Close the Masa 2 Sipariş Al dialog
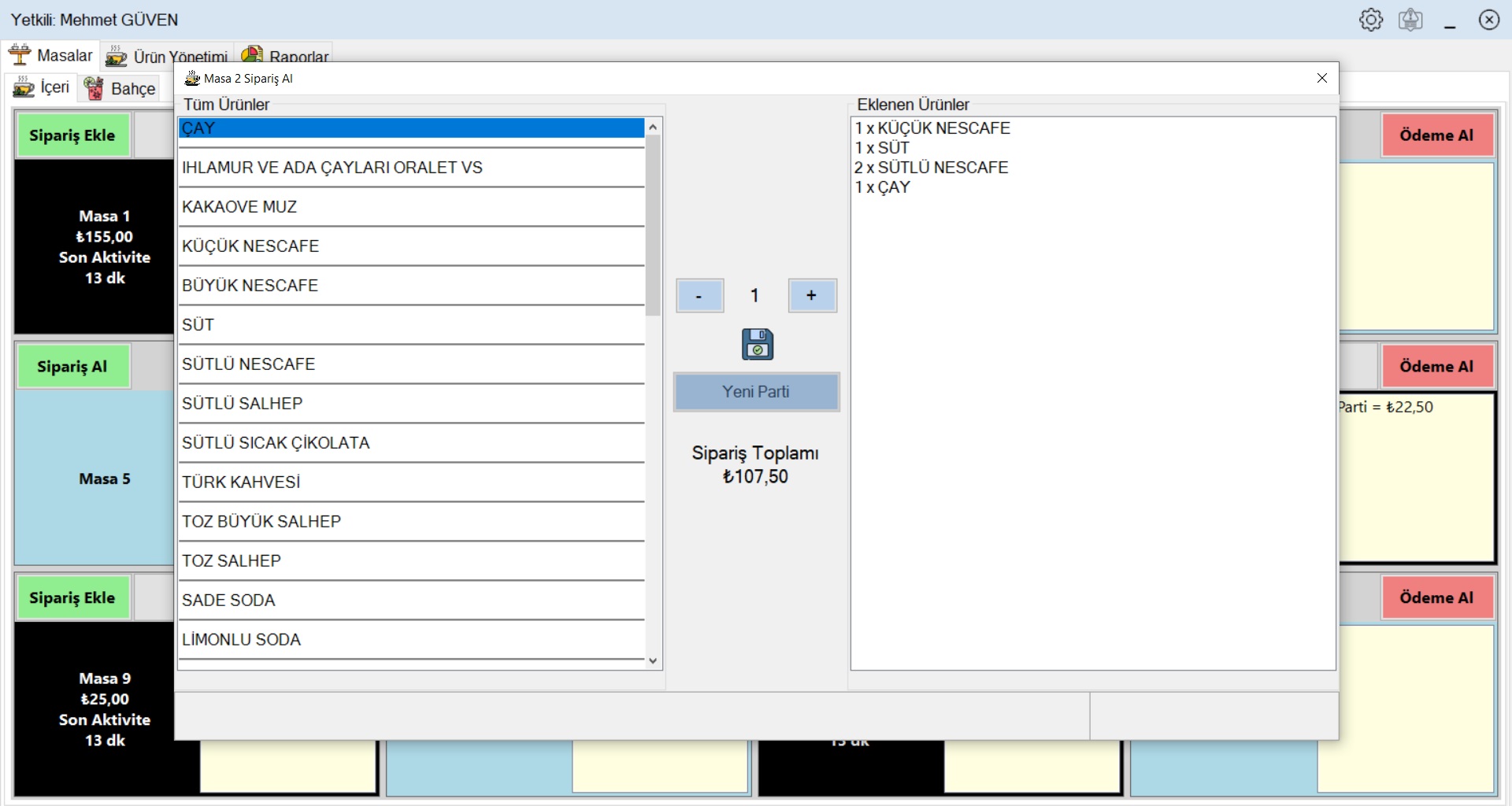The width and height of the screenshot is (1512, 806). (1321, 78)
